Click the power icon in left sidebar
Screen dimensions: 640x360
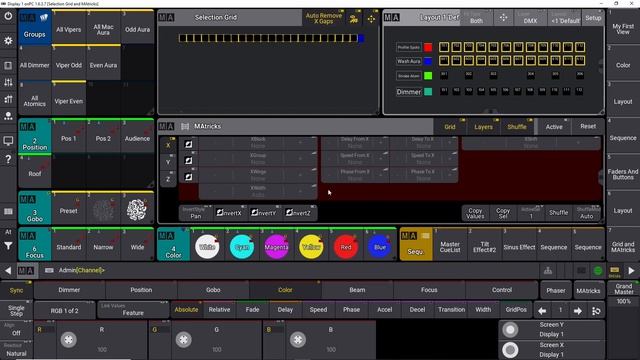click(8, 17)
